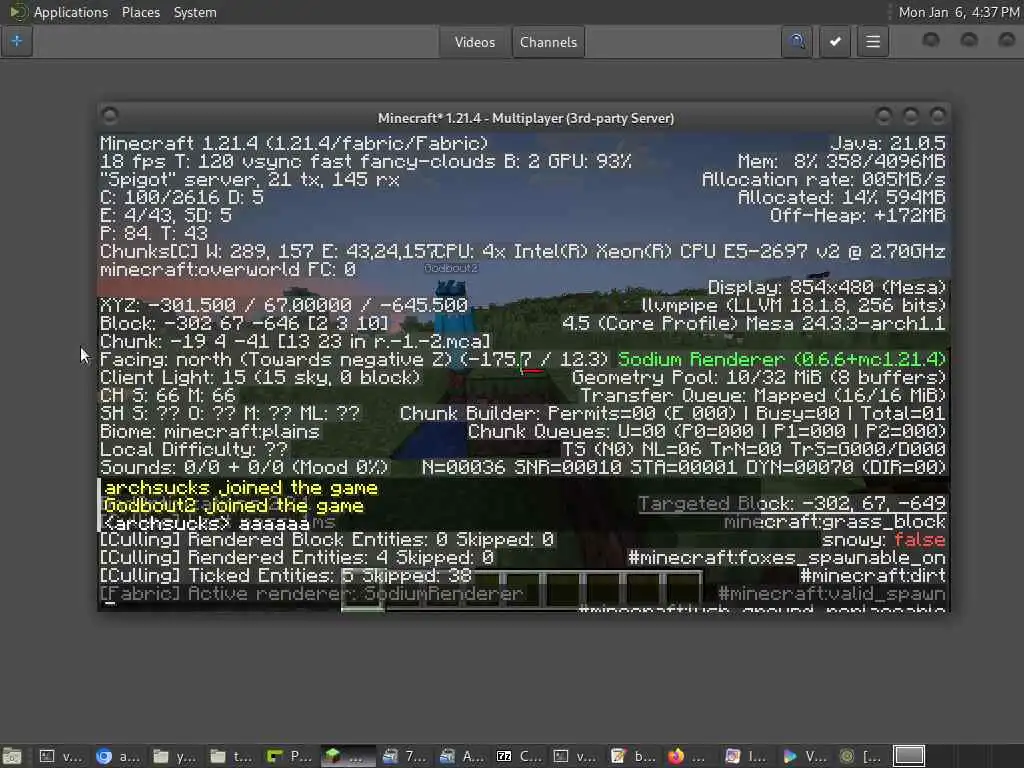Click the blue plus add button
The width and height of the screenshot is (1024, 768).
tap(17, 42)
